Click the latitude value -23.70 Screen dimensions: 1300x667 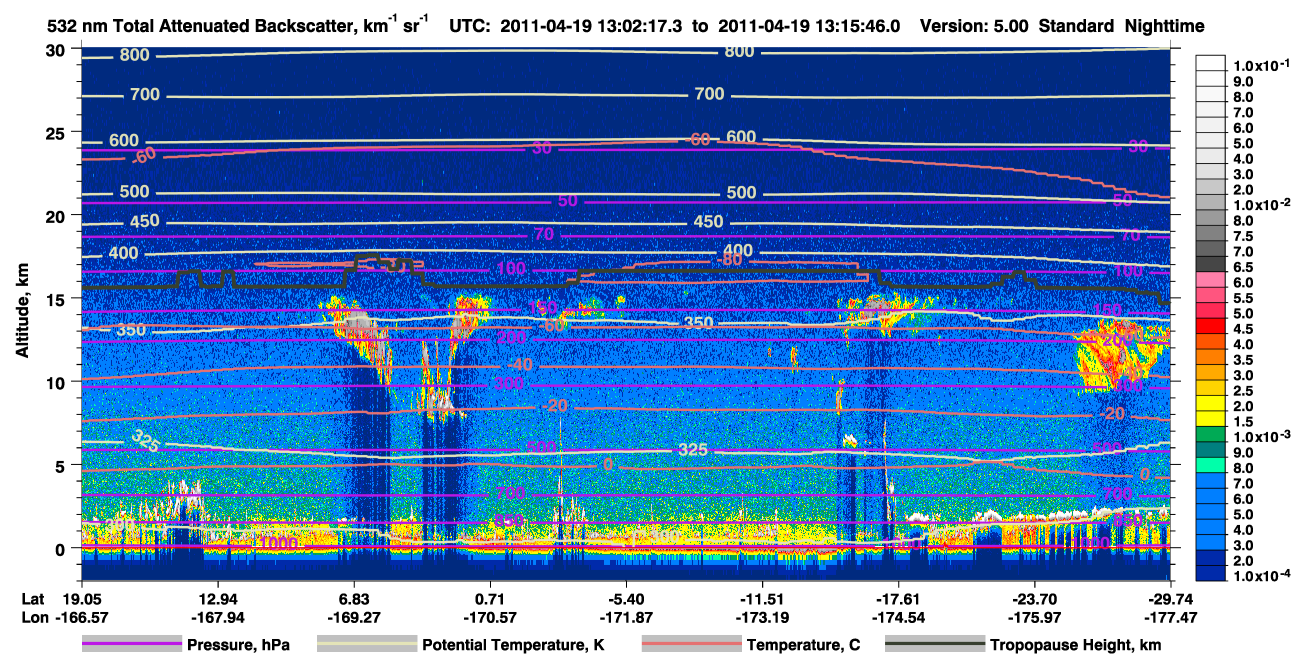pos(1034,597)
